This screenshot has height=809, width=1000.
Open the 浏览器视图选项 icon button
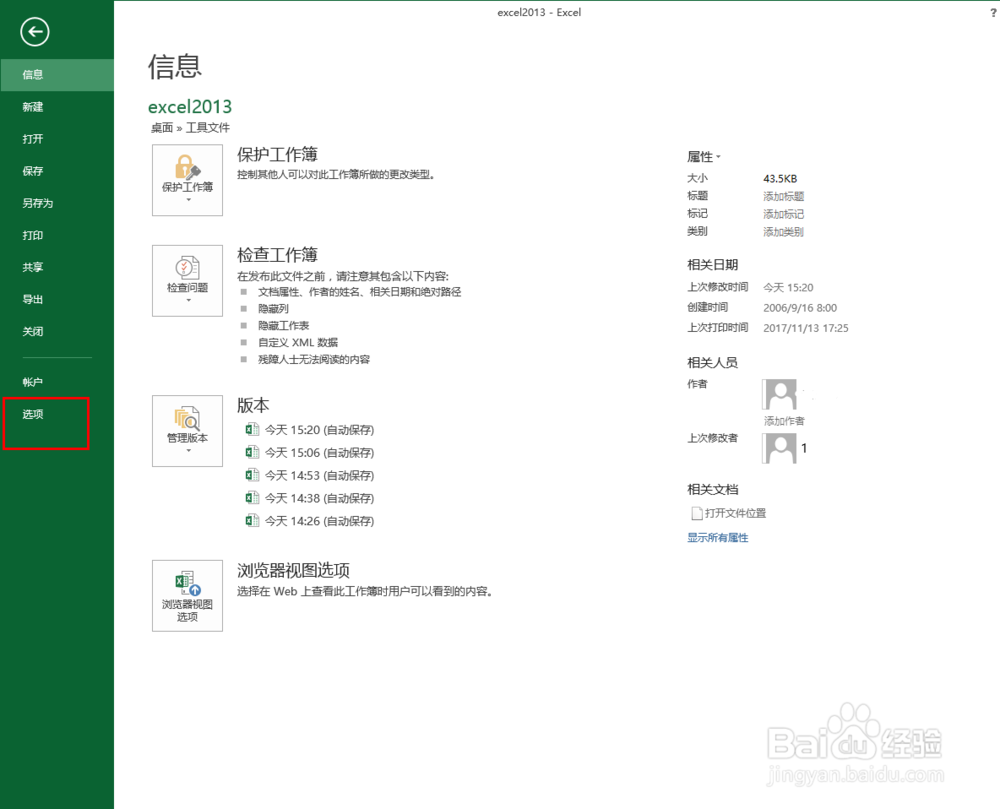click(188, 596)
